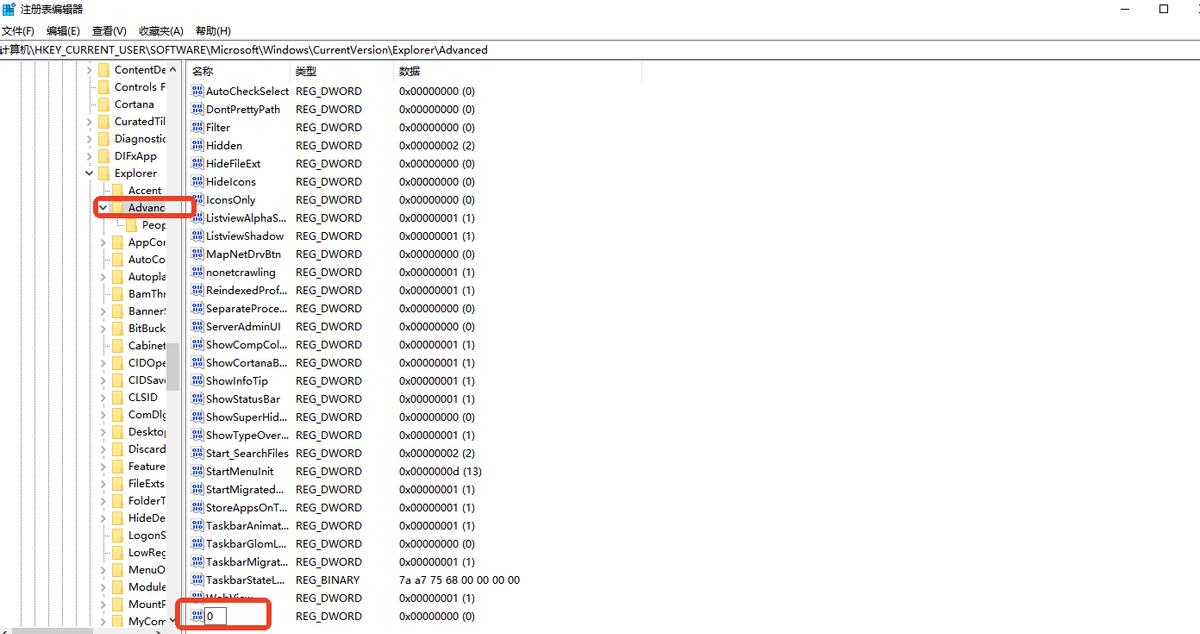Click the tree scrollbar up arrow
1200x634 pixels.
point(173,70)
